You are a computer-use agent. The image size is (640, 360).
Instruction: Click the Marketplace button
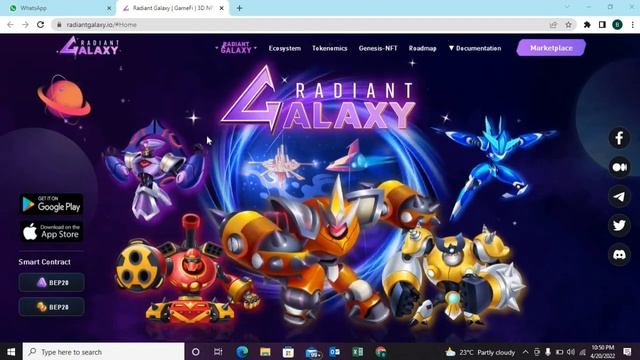pyautogui.click(x=551, y=48)
